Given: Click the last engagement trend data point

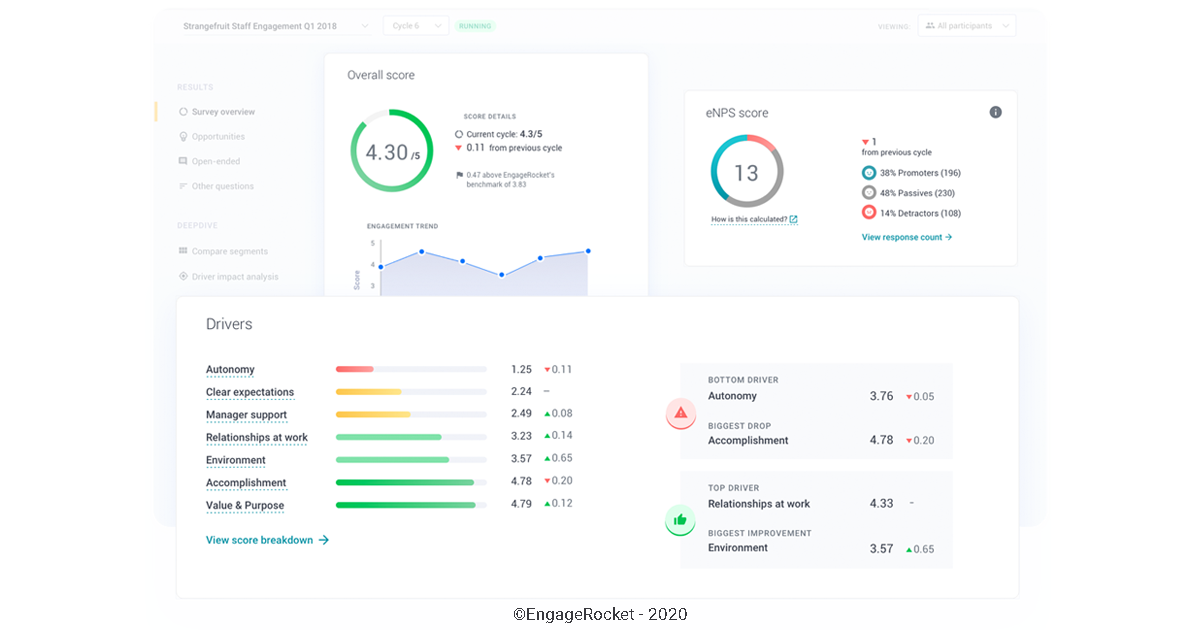Looking at the screenshot, I should pyautogui.click(x=588, y=251).
